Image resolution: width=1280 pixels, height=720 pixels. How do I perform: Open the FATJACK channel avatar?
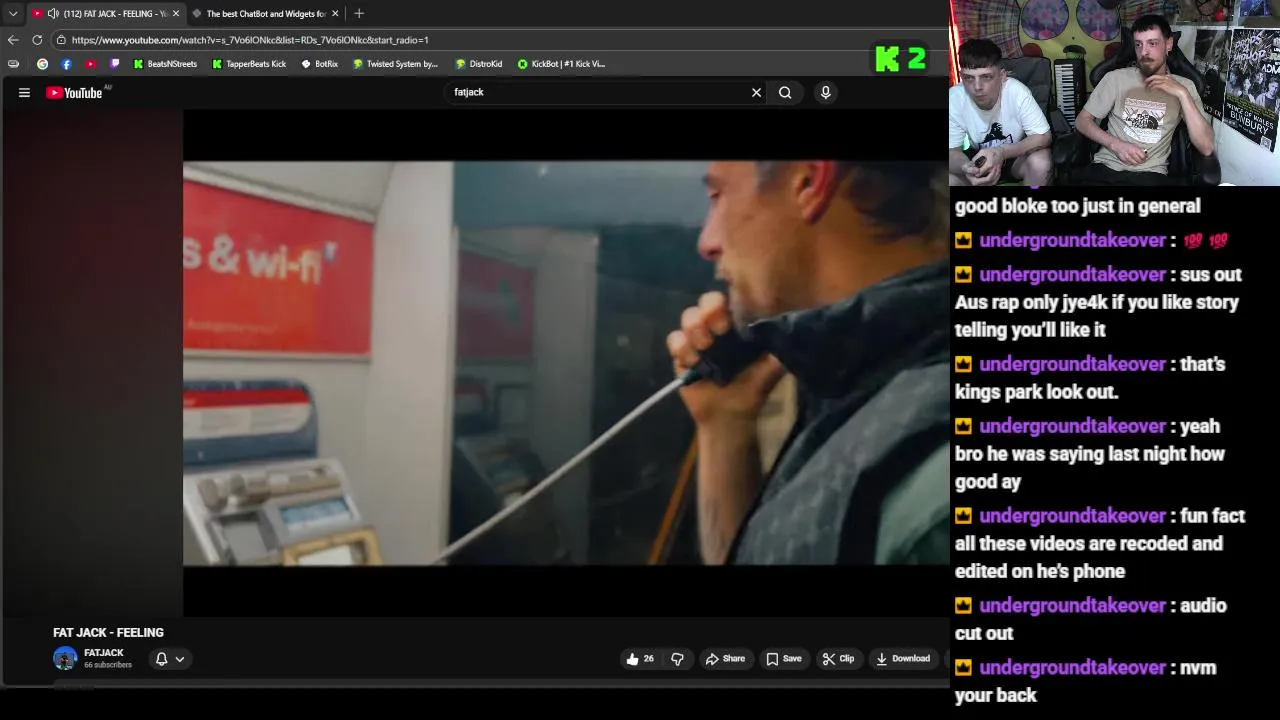65,659
